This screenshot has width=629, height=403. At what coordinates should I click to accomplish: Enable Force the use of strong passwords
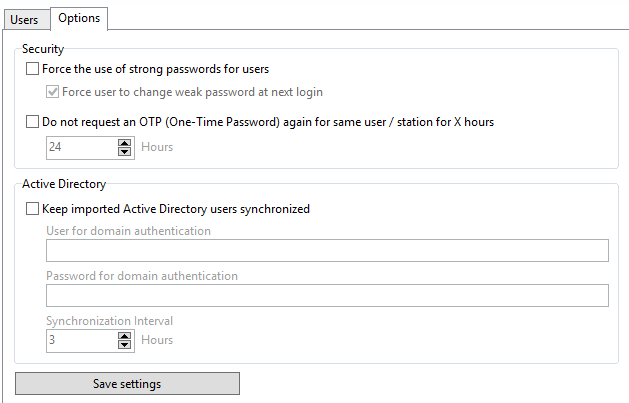coord(32,69)
